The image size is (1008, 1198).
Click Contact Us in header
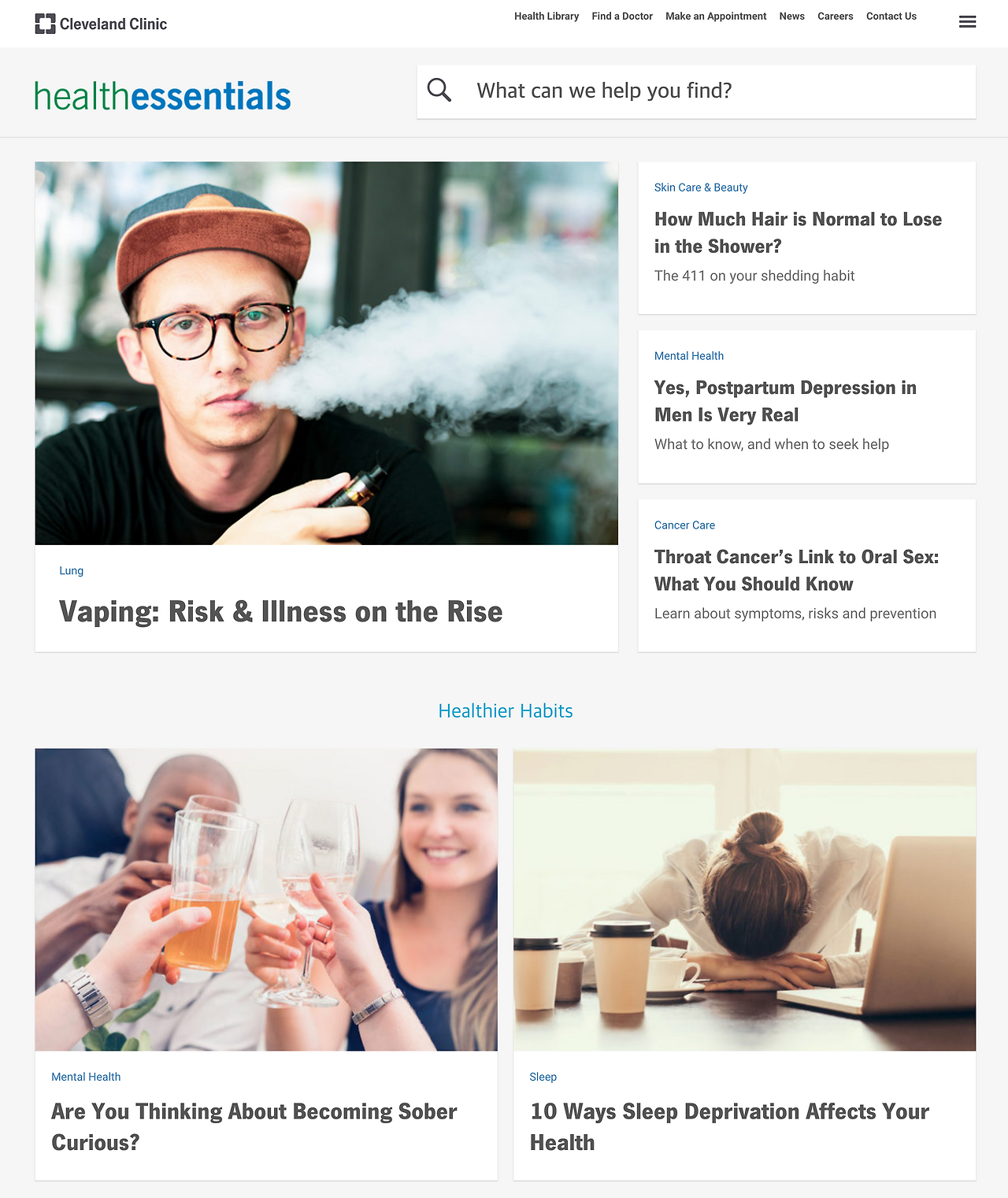coord(891,17)
